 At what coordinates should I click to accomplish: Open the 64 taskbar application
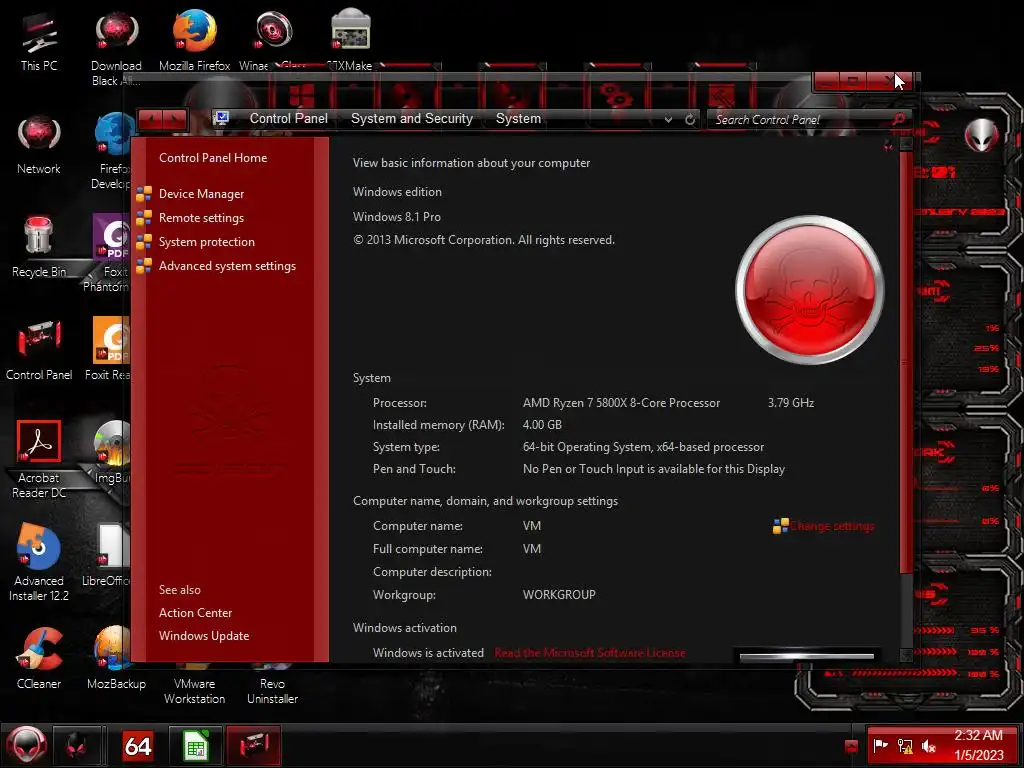point(138,745)
